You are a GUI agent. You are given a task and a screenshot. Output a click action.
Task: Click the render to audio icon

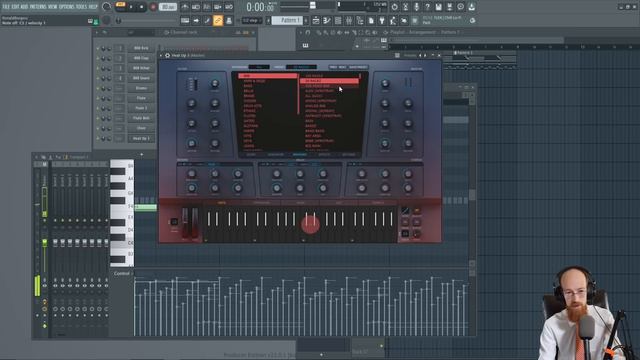click(449, 7)
